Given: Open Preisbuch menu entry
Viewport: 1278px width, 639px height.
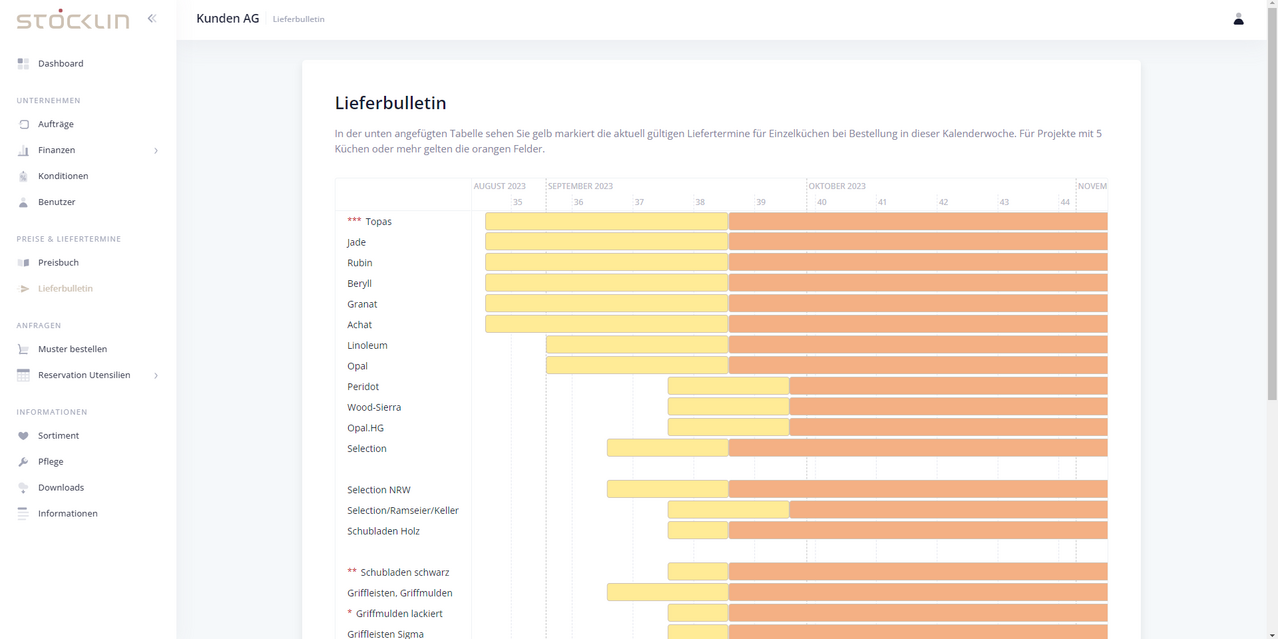Looking at the screenshot, I should coord(58,263).
